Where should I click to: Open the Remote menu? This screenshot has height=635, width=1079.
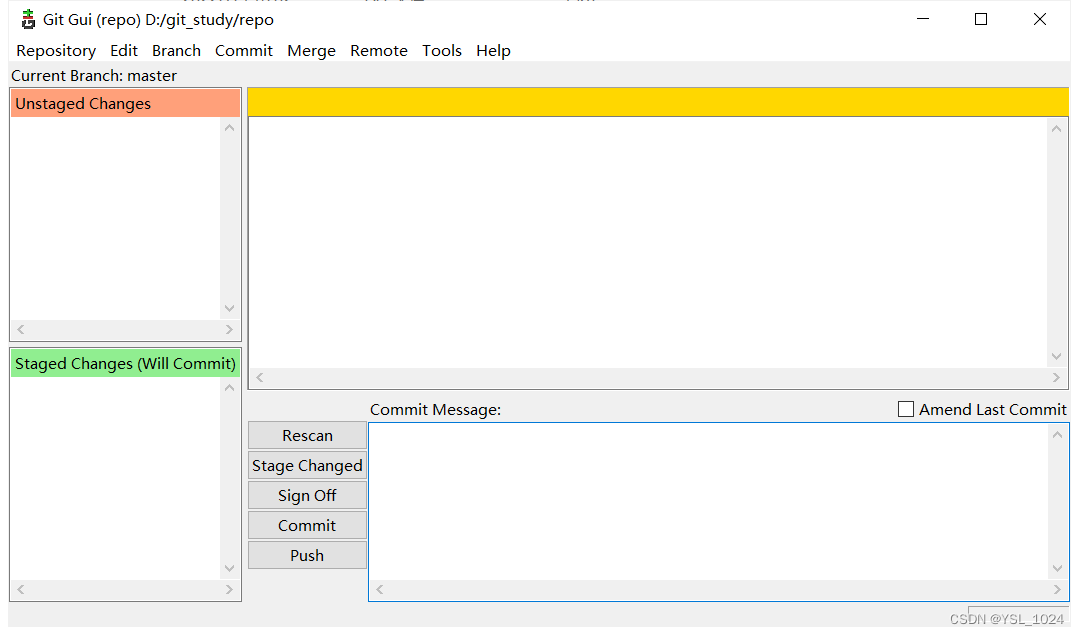(378, 51)
